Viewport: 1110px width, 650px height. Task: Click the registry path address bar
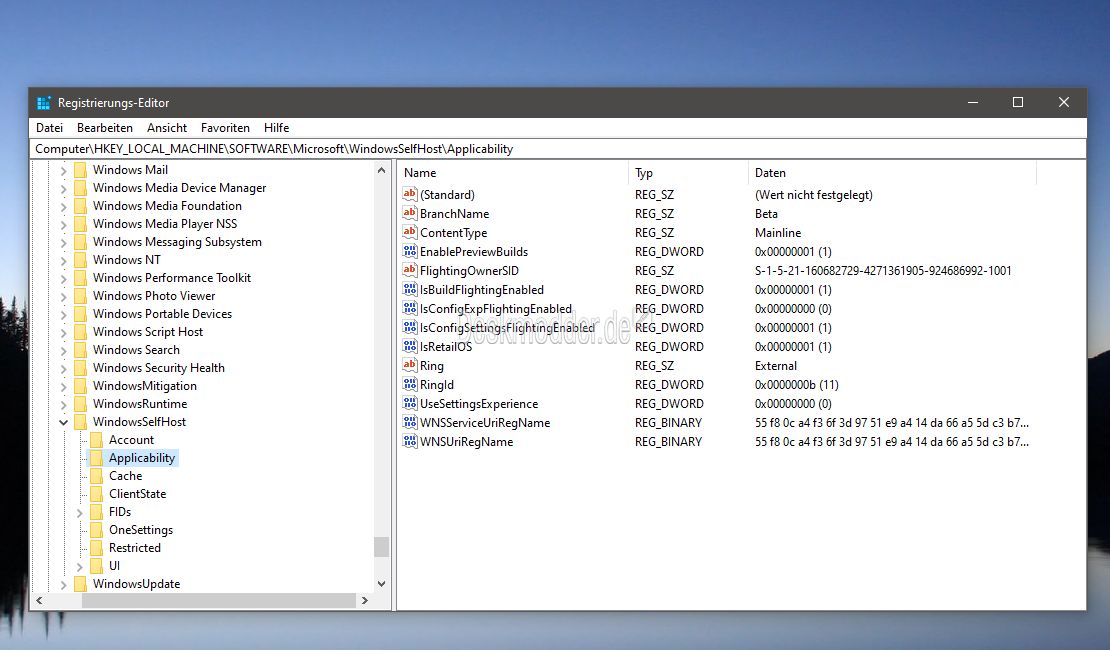(558, 149)
